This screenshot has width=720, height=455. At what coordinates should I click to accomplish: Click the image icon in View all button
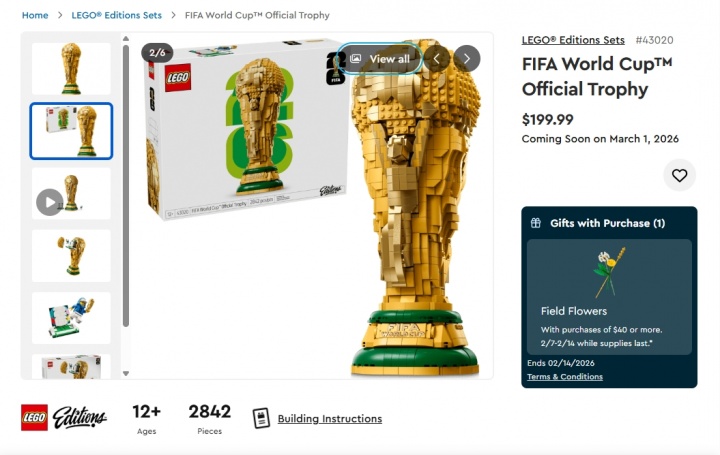[355, 59]
